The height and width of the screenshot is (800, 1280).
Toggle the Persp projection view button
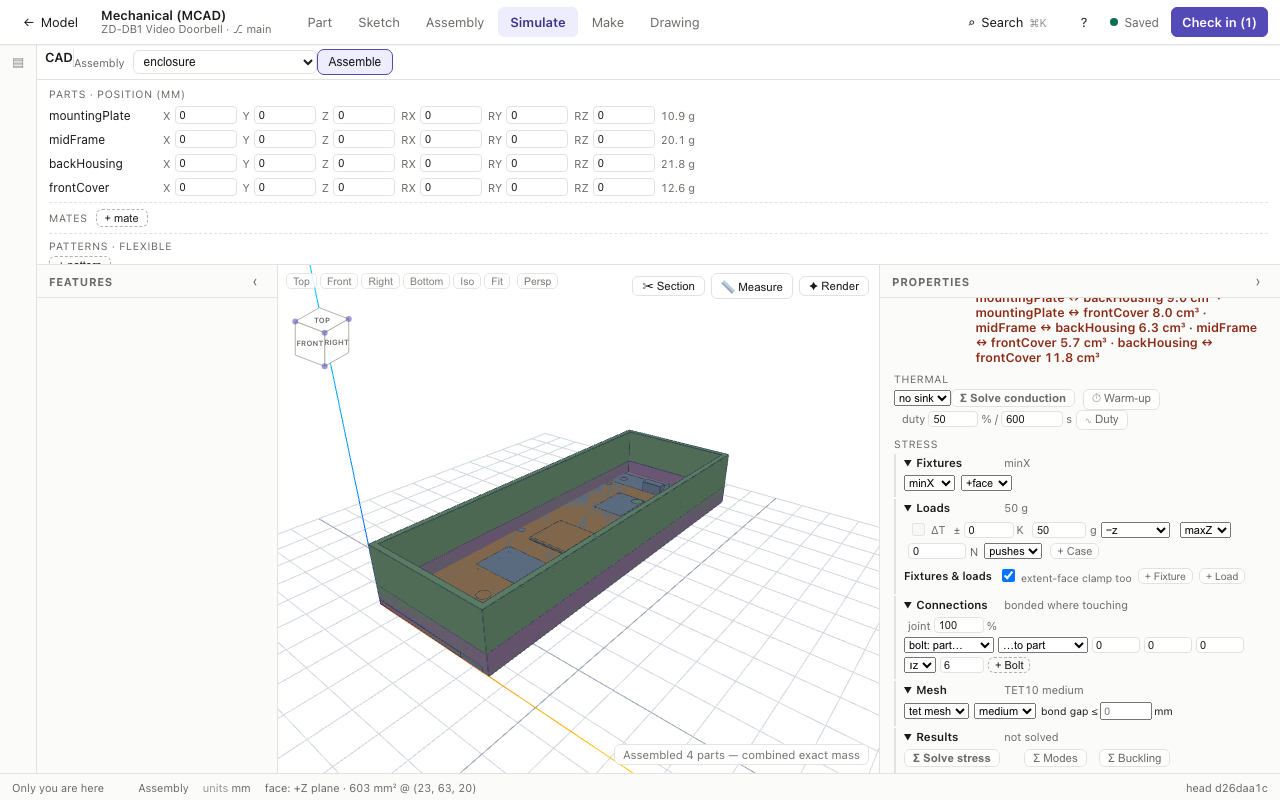tap(537, 282)
